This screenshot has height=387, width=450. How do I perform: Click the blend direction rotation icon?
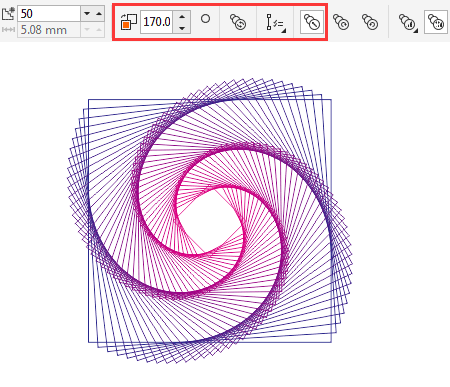(x=129, y=22)
